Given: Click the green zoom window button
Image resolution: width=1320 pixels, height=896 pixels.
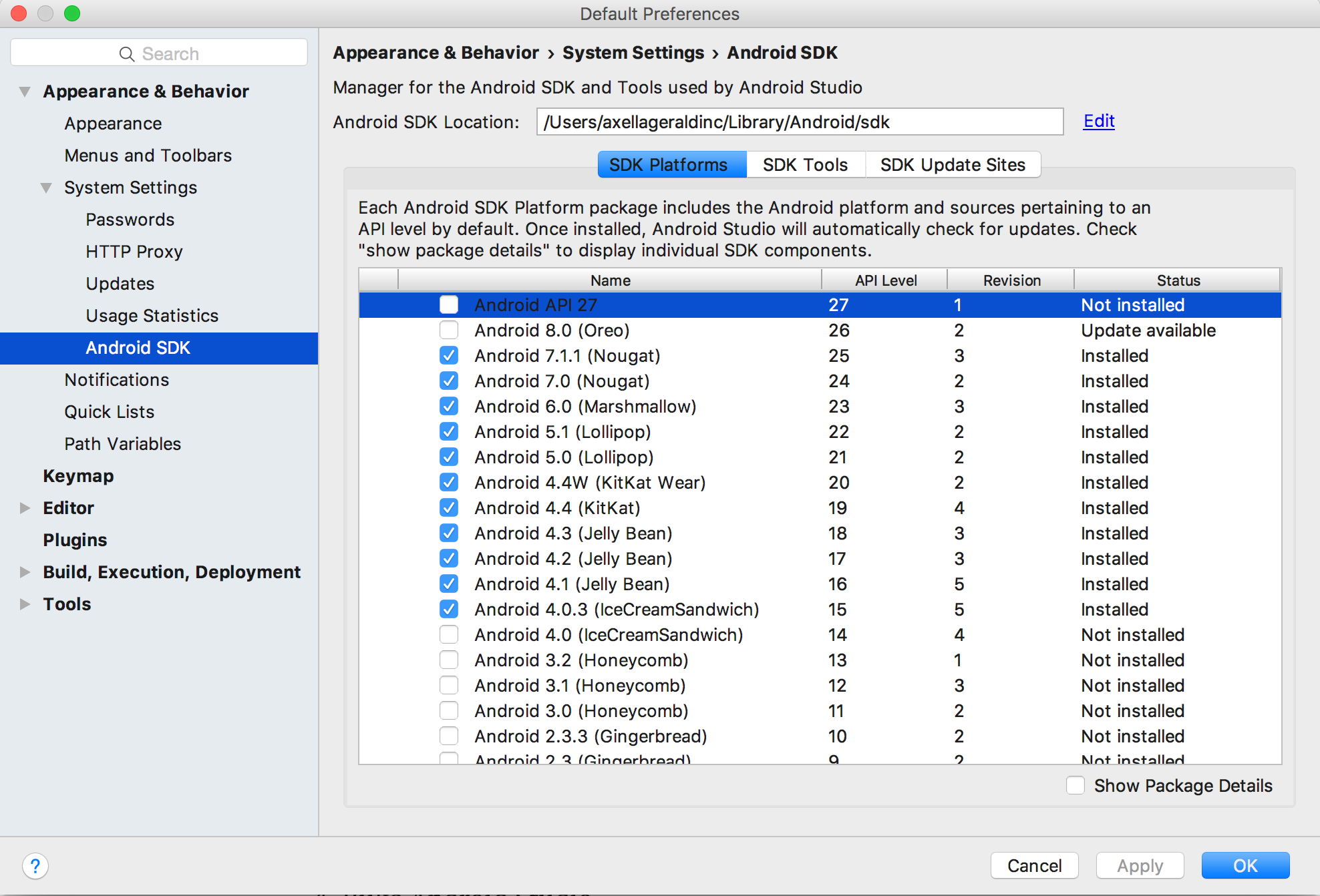Looking at the screenshot, I should tap(72, 13).
